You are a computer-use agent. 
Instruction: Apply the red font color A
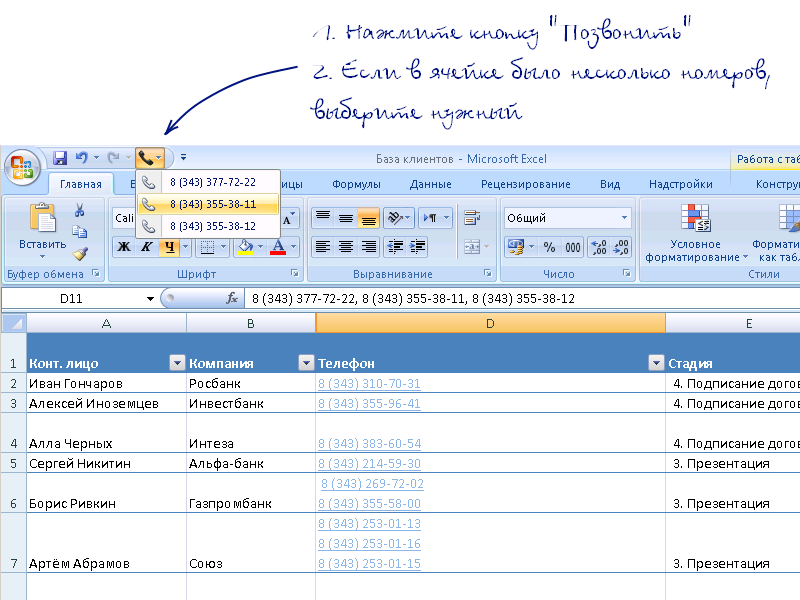point(278,247)
